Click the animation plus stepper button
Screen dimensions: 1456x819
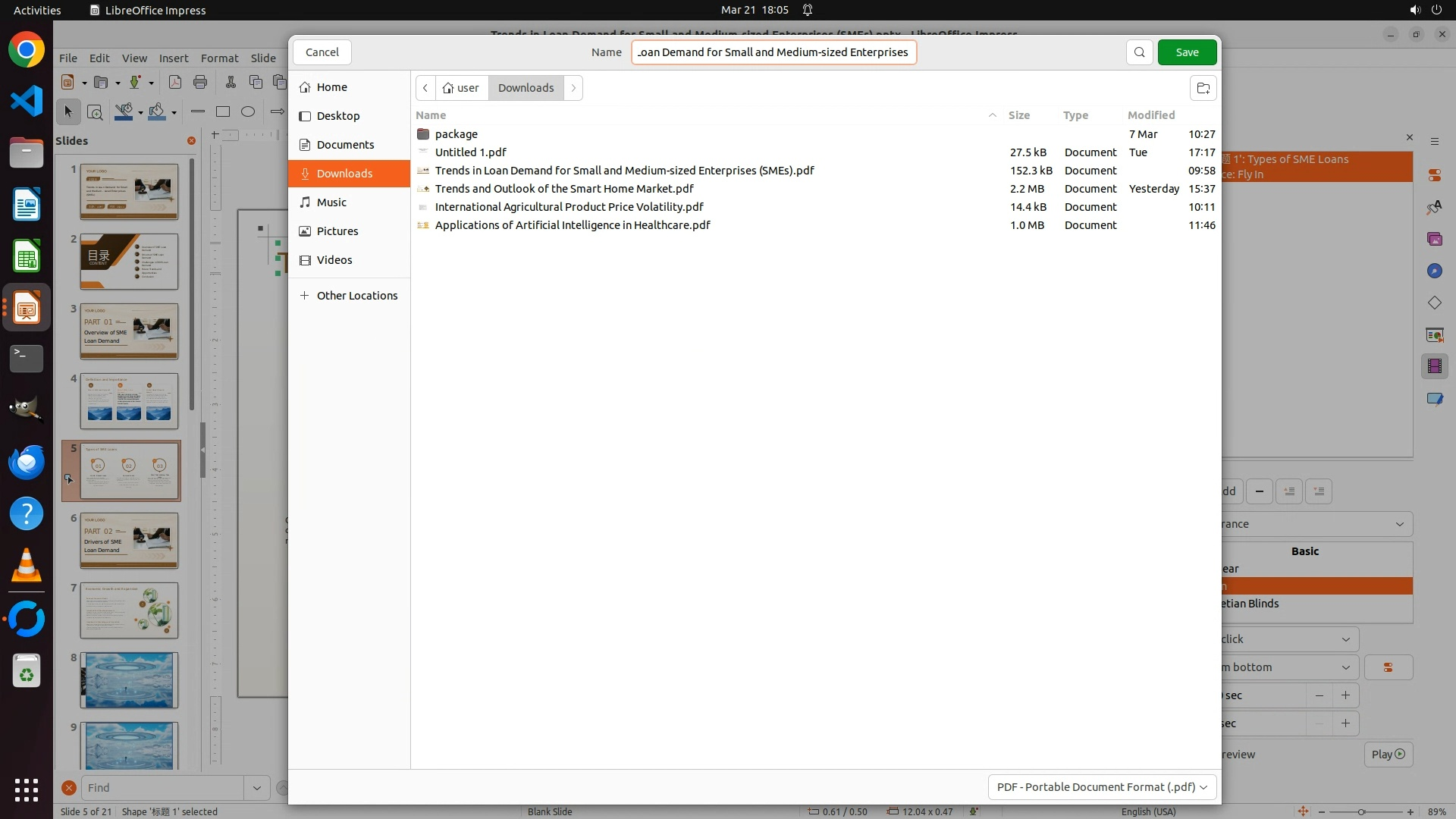1345,695
